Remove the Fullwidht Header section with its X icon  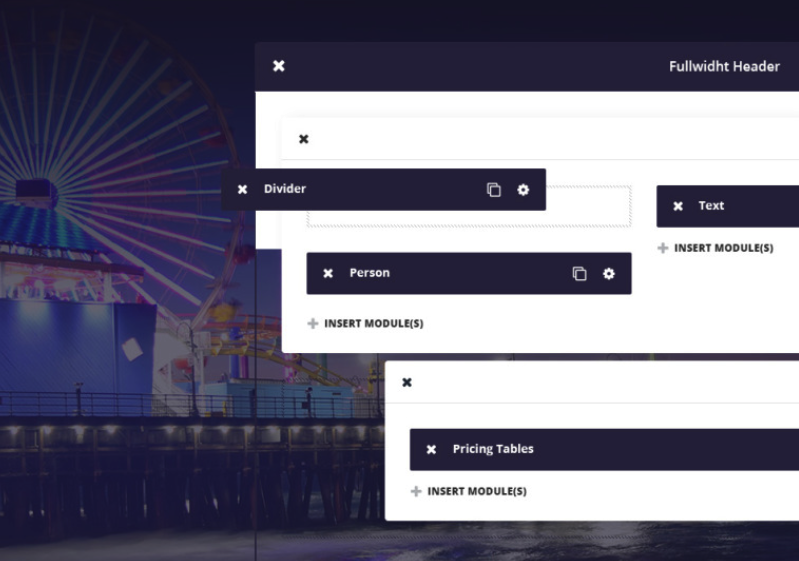click(x=279, y=66)
